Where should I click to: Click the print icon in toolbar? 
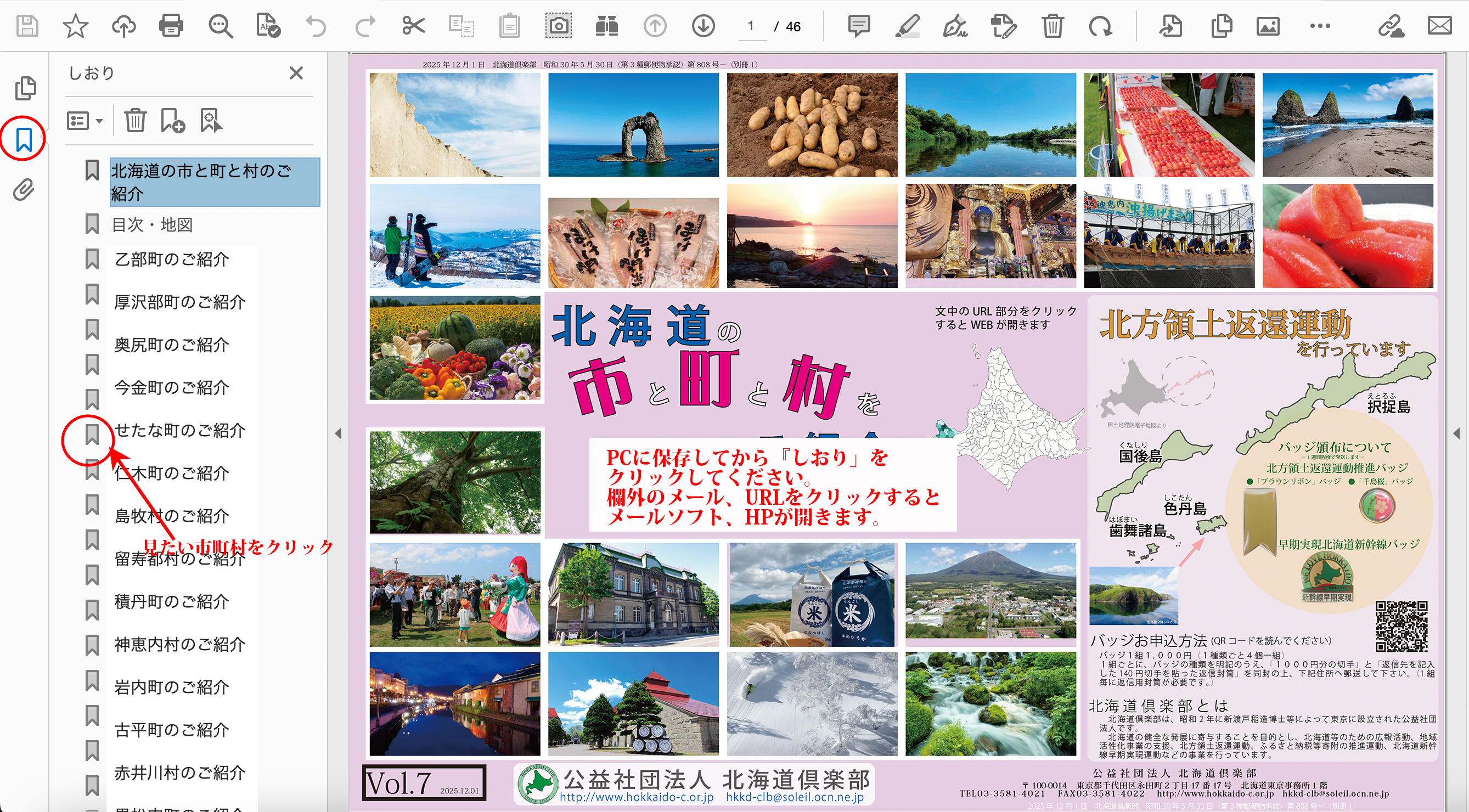171,26
